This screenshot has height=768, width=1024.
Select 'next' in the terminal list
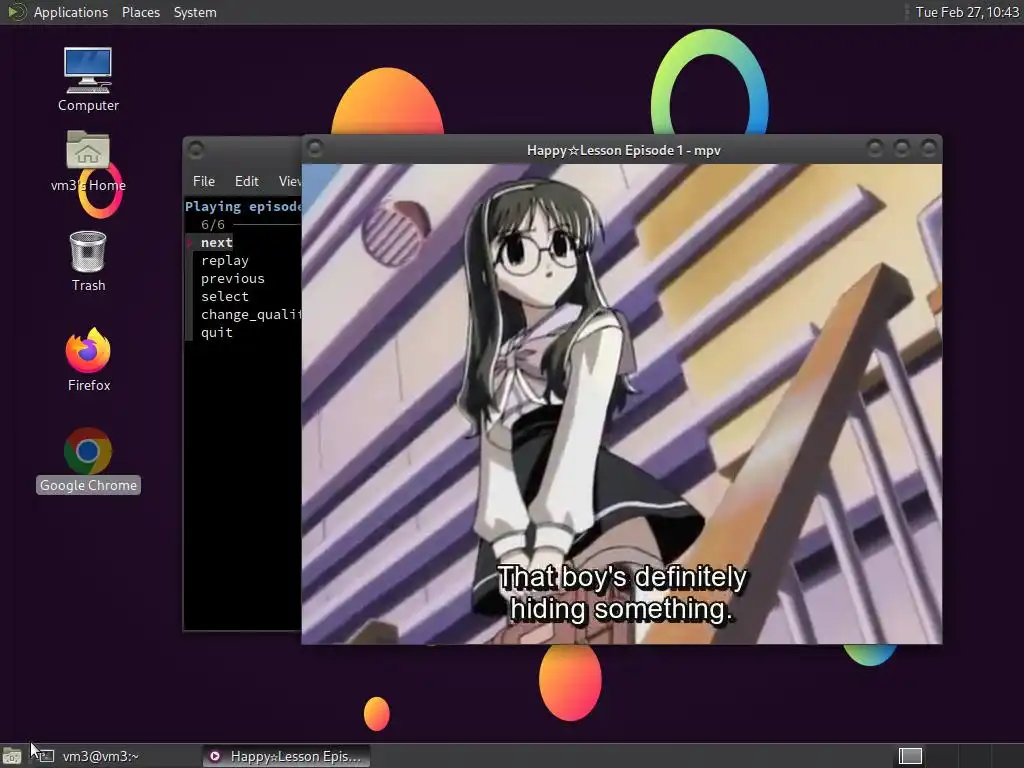[x=216, y=242]
